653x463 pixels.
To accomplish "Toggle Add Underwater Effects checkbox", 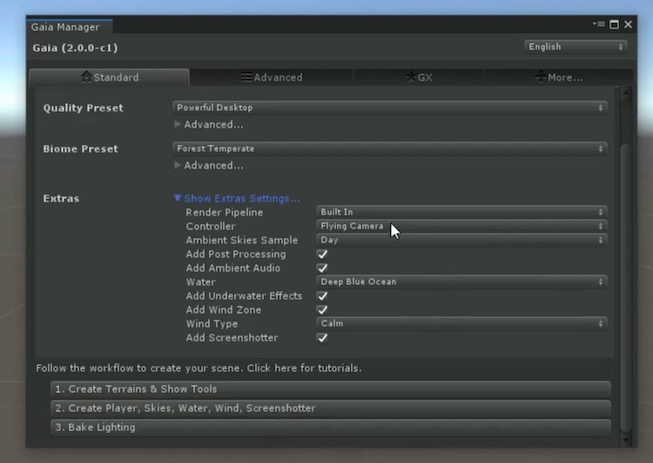I will tap(322, 296).
